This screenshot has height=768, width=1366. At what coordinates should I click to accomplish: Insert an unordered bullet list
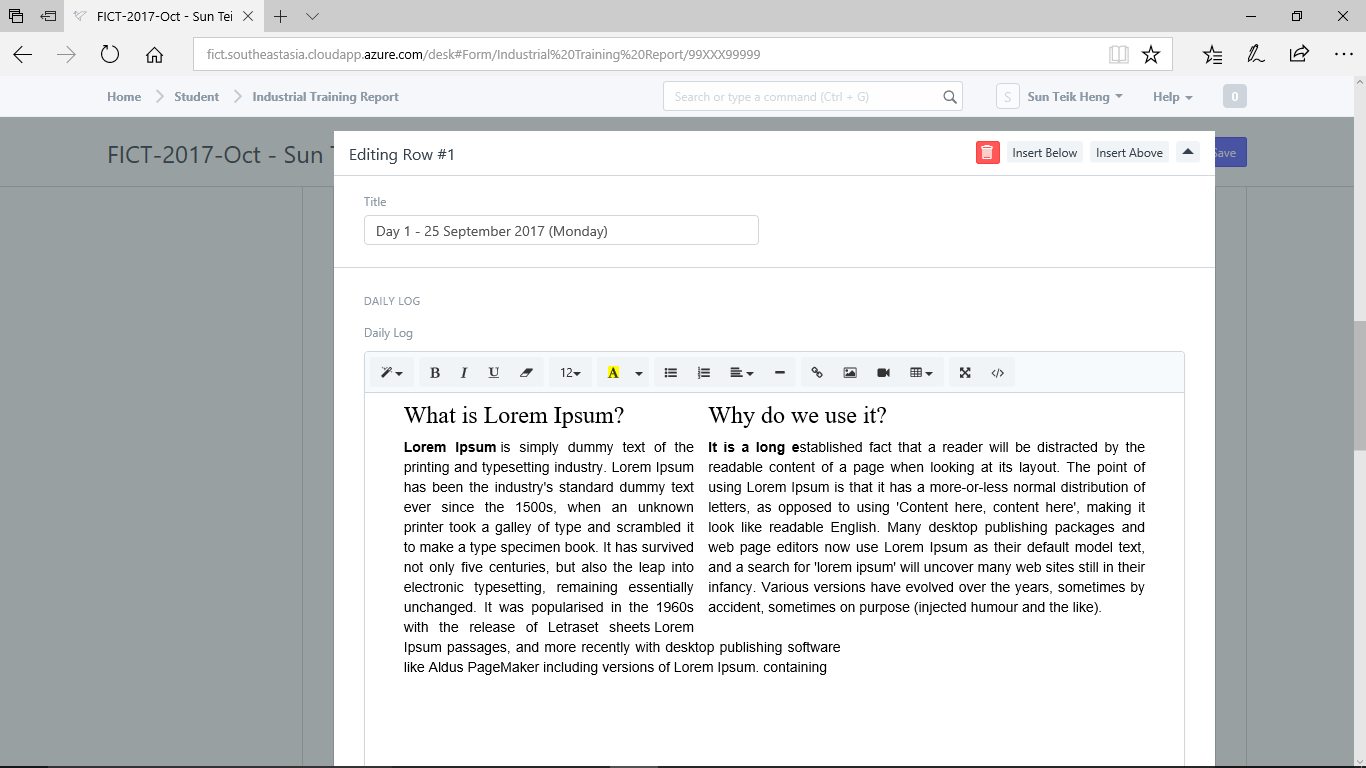click(x=671, y=372)
